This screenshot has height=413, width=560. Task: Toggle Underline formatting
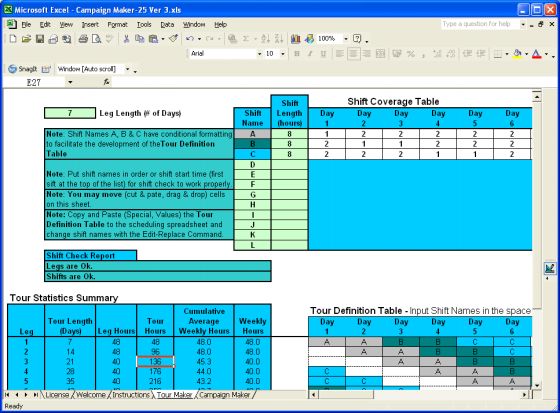coord(323,54)
